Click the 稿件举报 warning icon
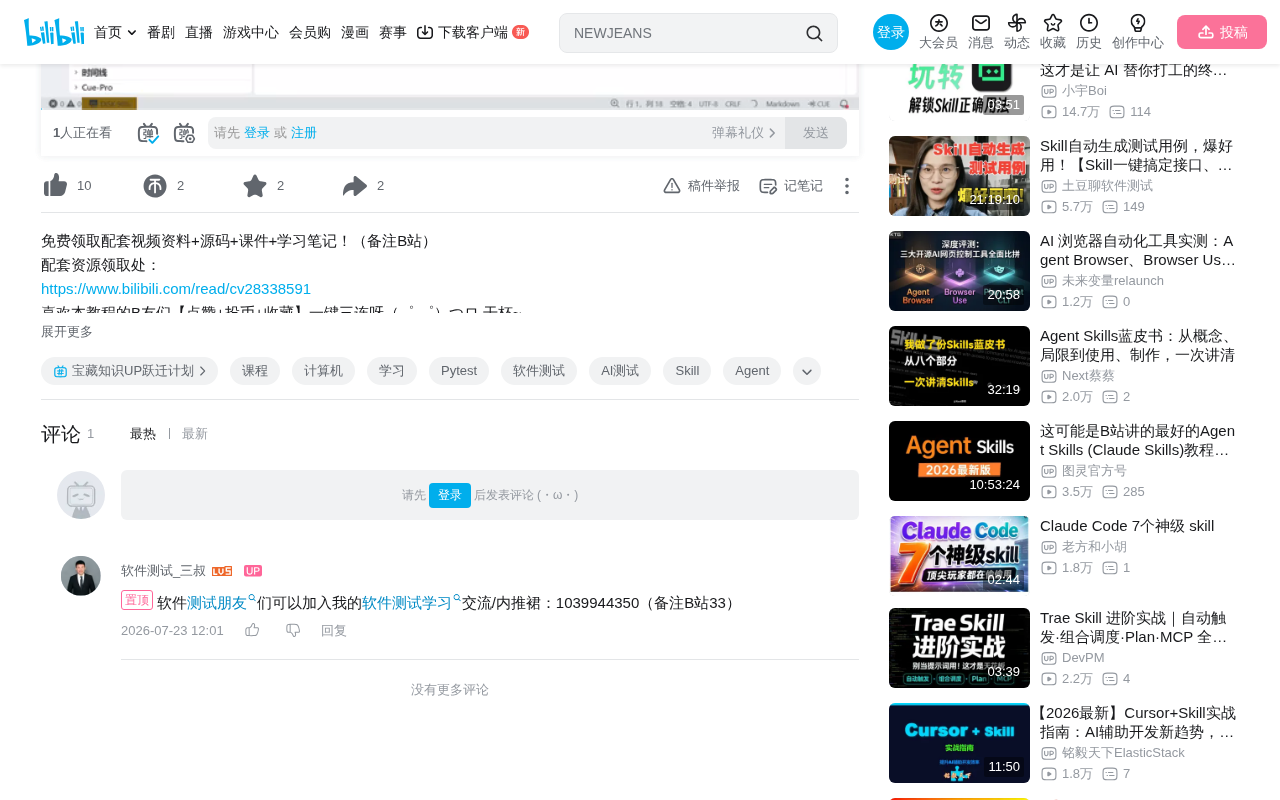The height and width of the screenshot is (800, 1280). [672, 186]
